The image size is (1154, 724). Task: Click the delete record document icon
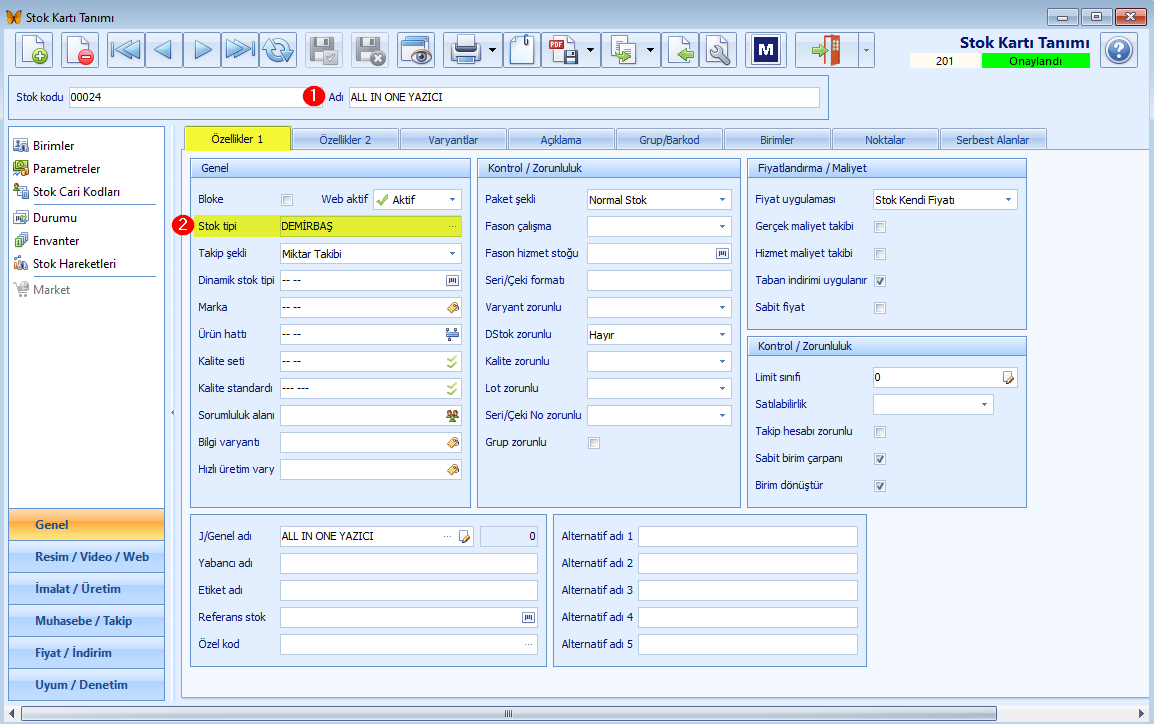click(x=79, y=50)
